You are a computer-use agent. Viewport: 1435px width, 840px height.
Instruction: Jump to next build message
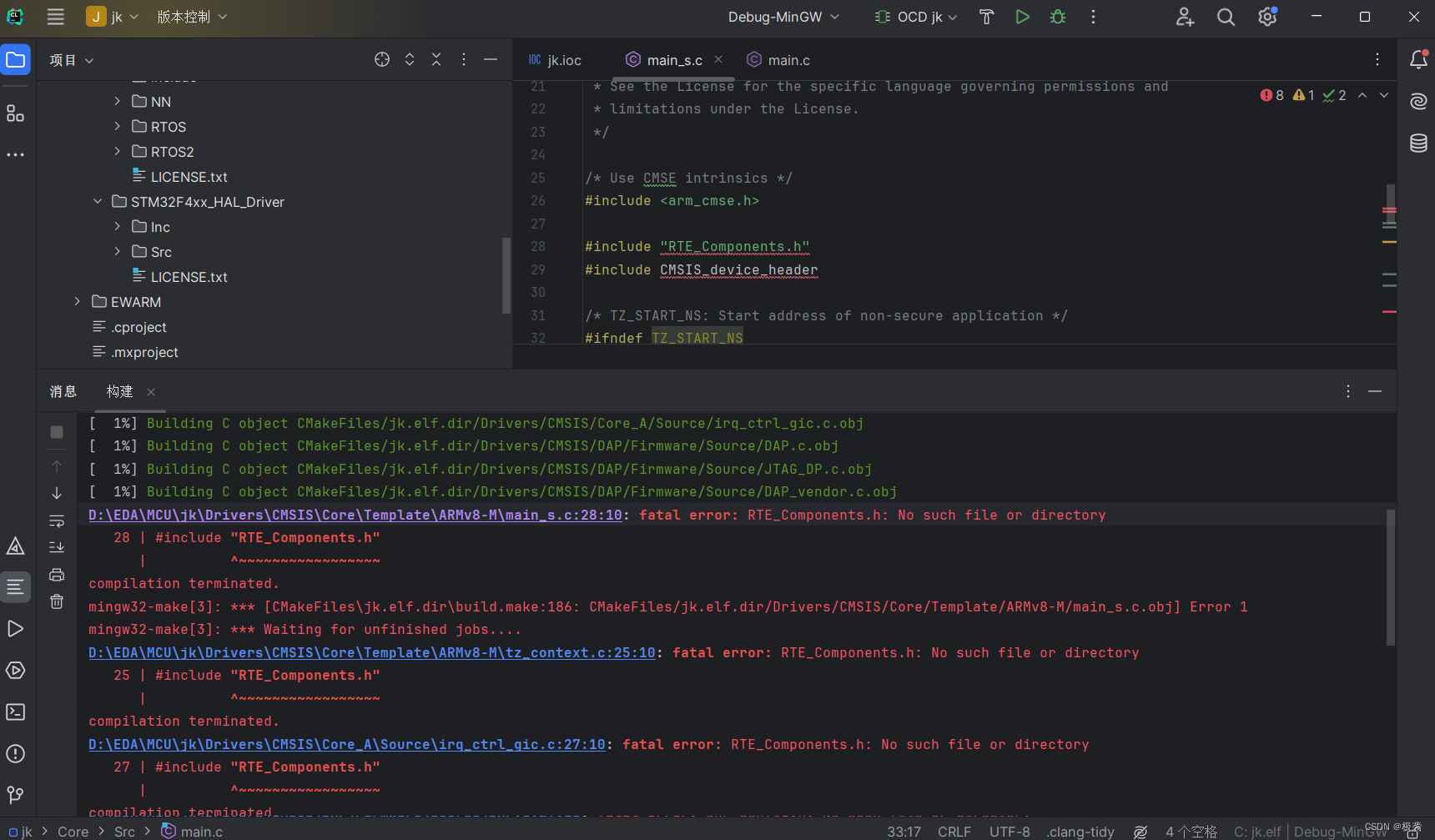(57, 493)
